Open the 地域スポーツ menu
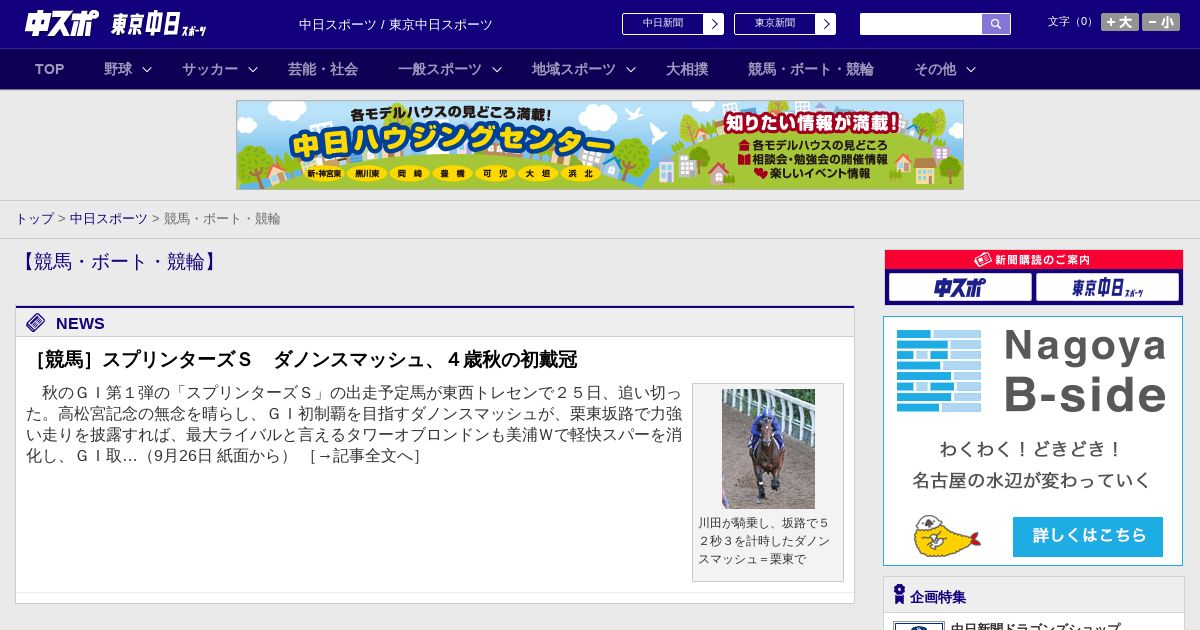This screenshot has width=1200, height=630. [574, 69]
